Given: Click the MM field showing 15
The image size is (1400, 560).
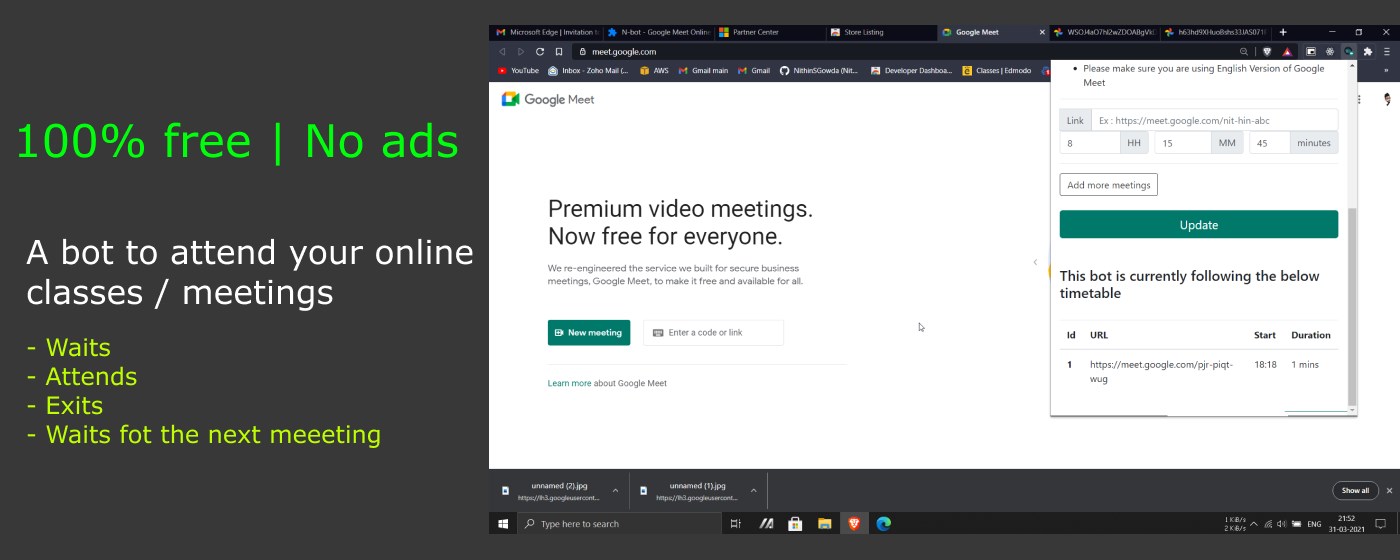Looking at the screenshot, I should pos(1183,143).
